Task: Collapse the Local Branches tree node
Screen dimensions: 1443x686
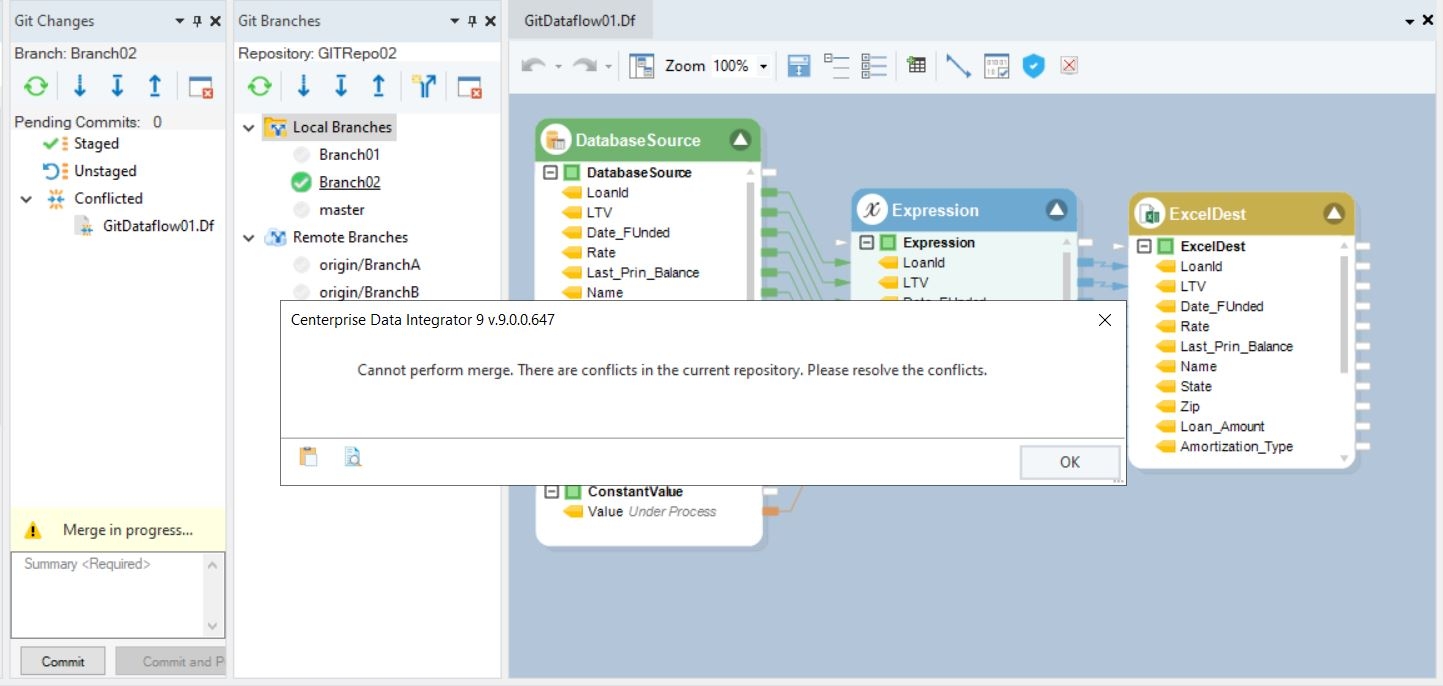Action: tap(249, 128)
